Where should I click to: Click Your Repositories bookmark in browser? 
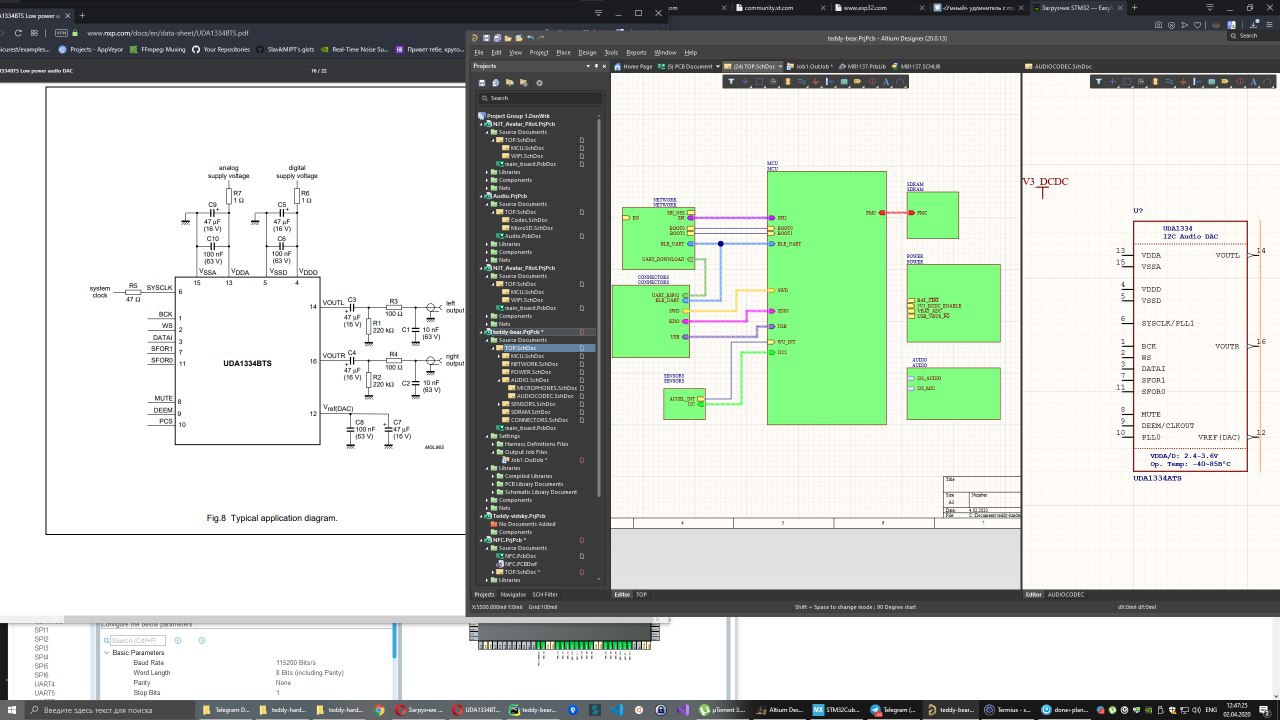(222, 48)
